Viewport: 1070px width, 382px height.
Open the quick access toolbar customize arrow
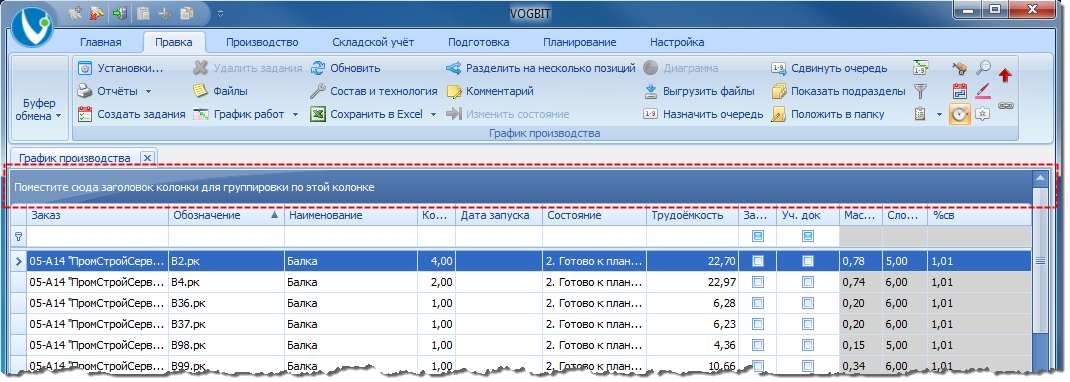220,13
